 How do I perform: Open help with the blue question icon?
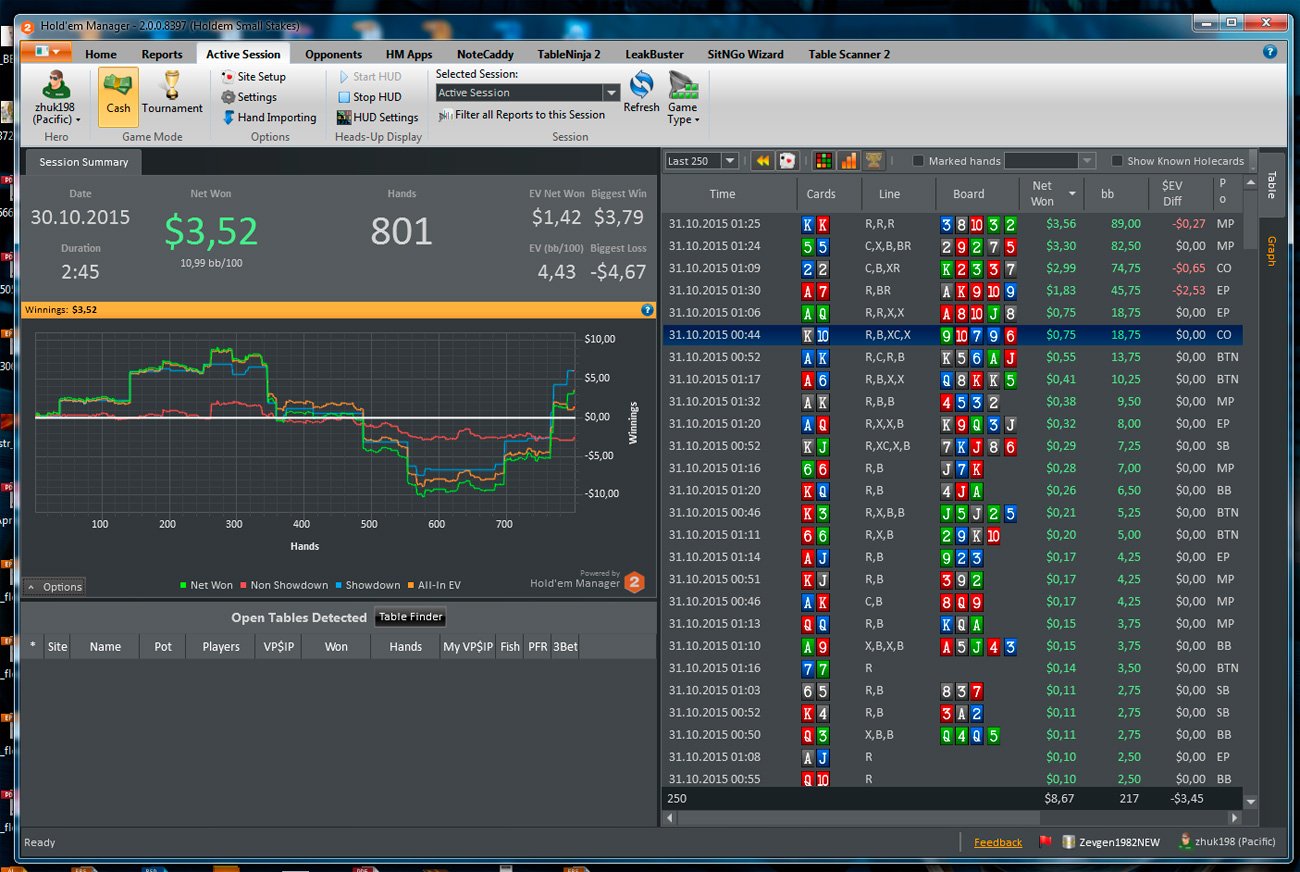coord(1270,52)
